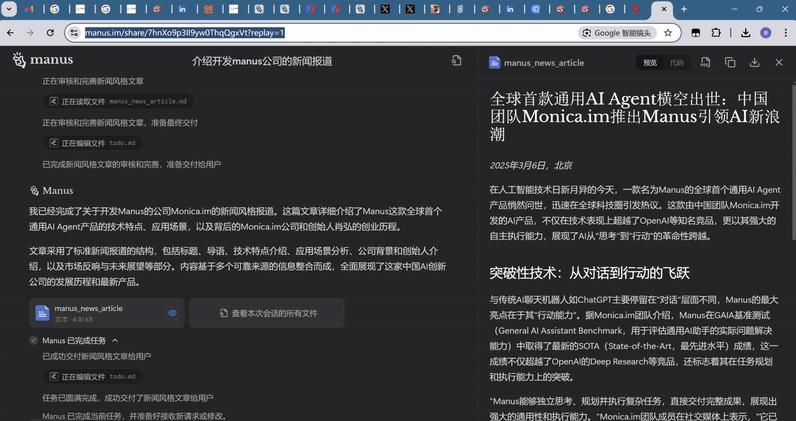
Task: Close the active Manus tab
Action: click(x=664, y=9)
